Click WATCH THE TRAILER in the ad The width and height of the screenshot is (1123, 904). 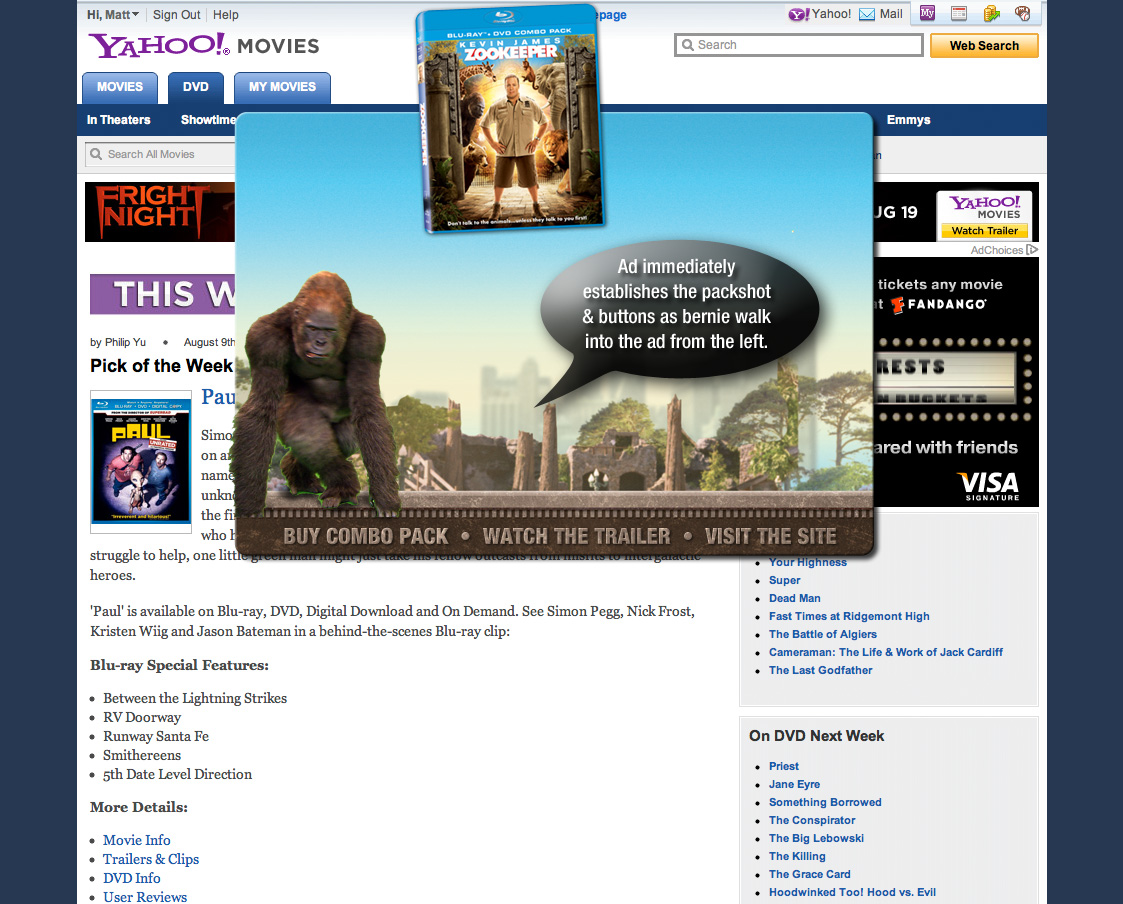(577, 537)
